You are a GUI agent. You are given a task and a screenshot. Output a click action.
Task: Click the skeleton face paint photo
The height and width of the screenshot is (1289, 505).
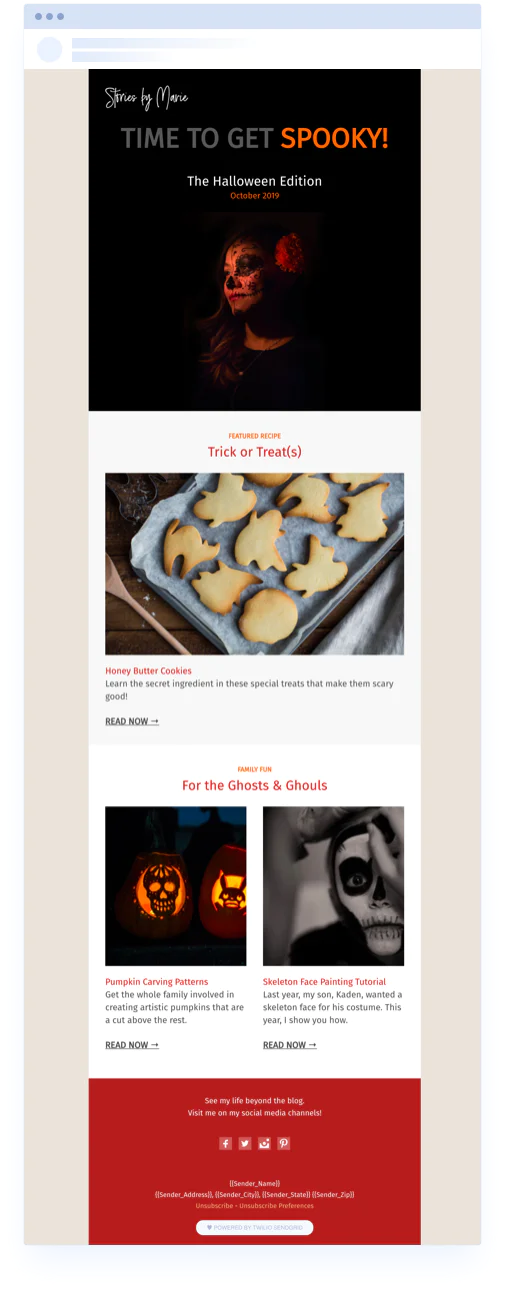point(333,886)
